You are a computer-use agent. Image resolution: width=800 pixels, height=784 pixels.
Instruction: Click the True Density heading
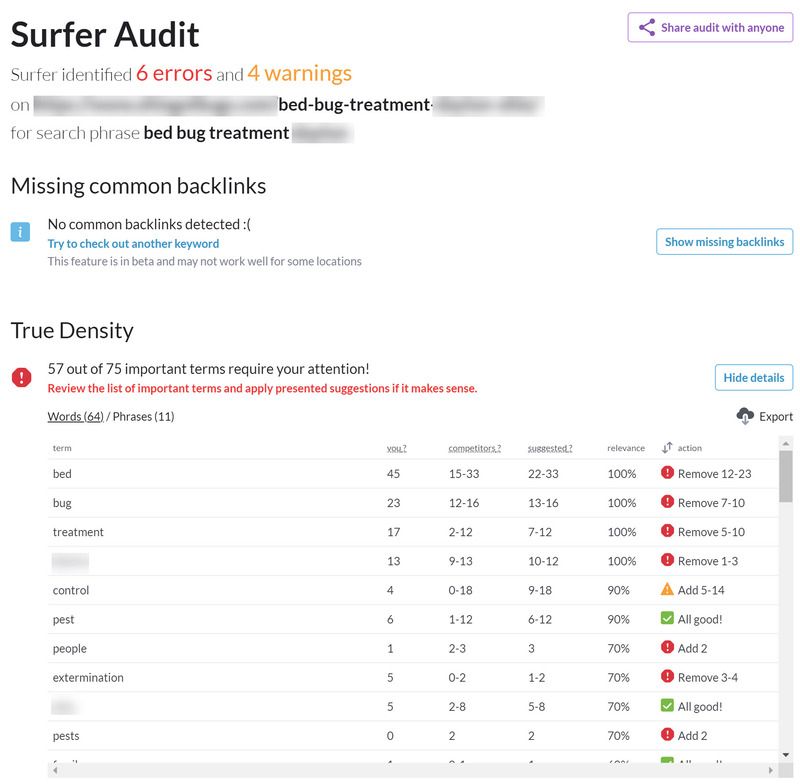pyautogui.click(x=72, y=331)
